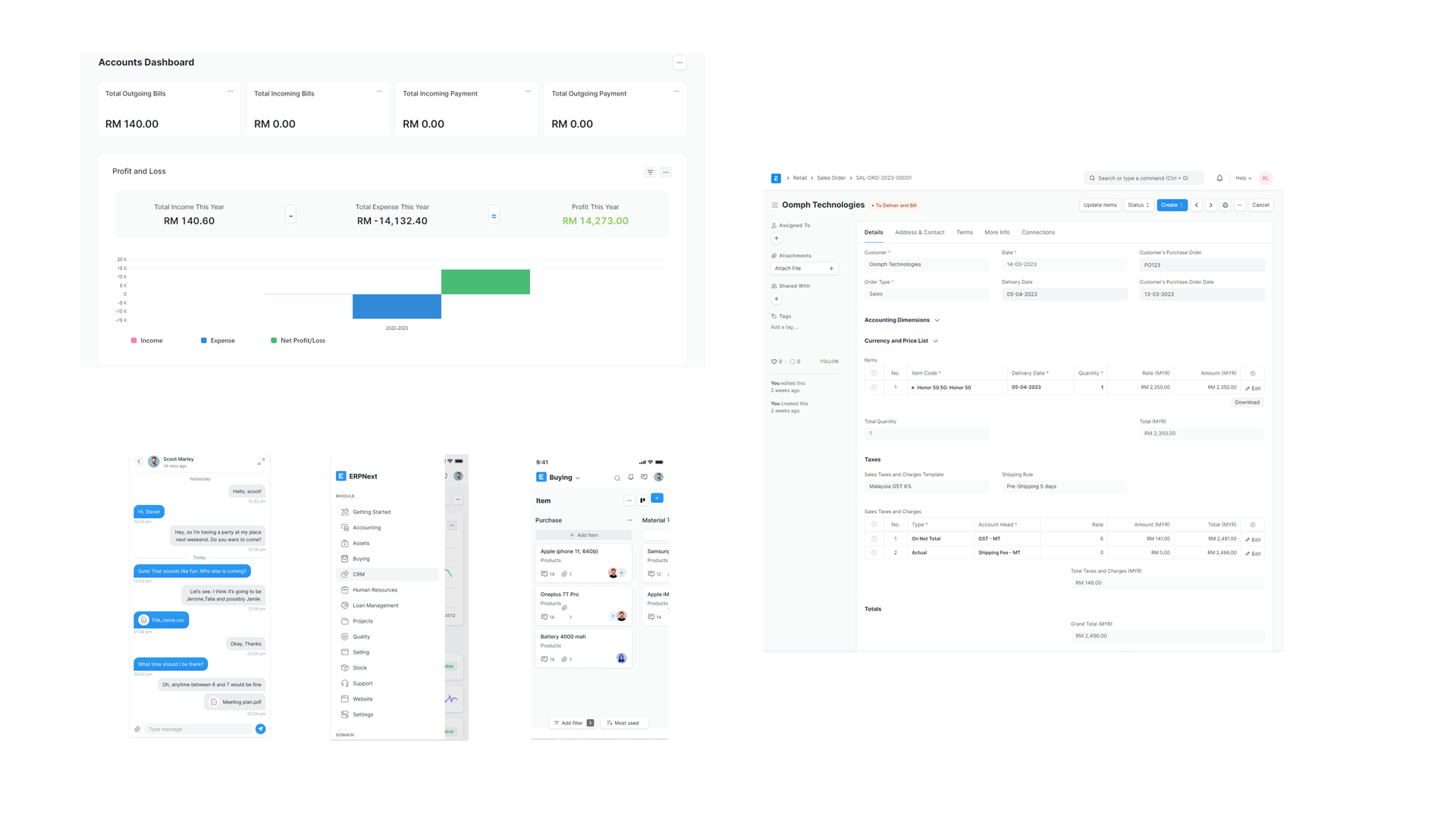Click the chat attachment paperclip icon
The height and width of the screenshot is (819, 1456).
(x=137, y=729)
